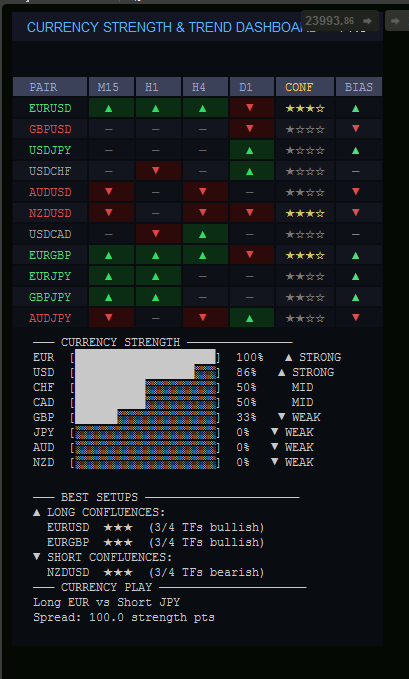This screenshot has height=679, width=409.
Task: Click the NZDUSD 3/4 TFs bearish line
Action: [156, 572]
